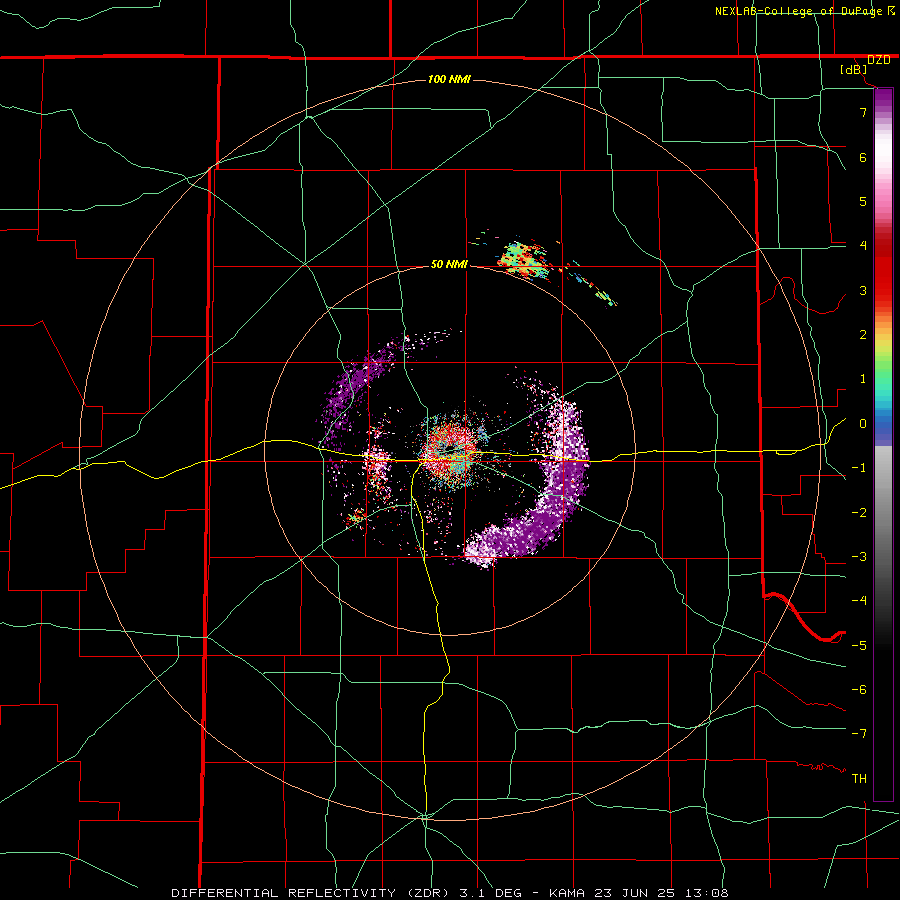Click the -2 value on the scale
The width and height of the screenshot is (900, 900).
859,513
